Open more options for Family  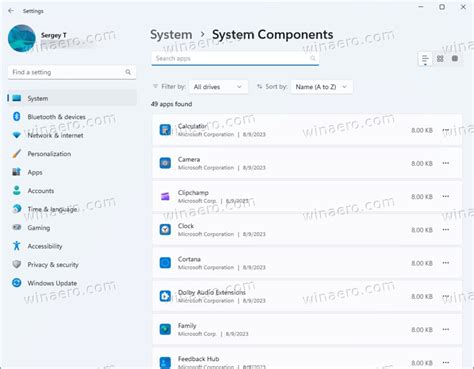tap(446, 330)
